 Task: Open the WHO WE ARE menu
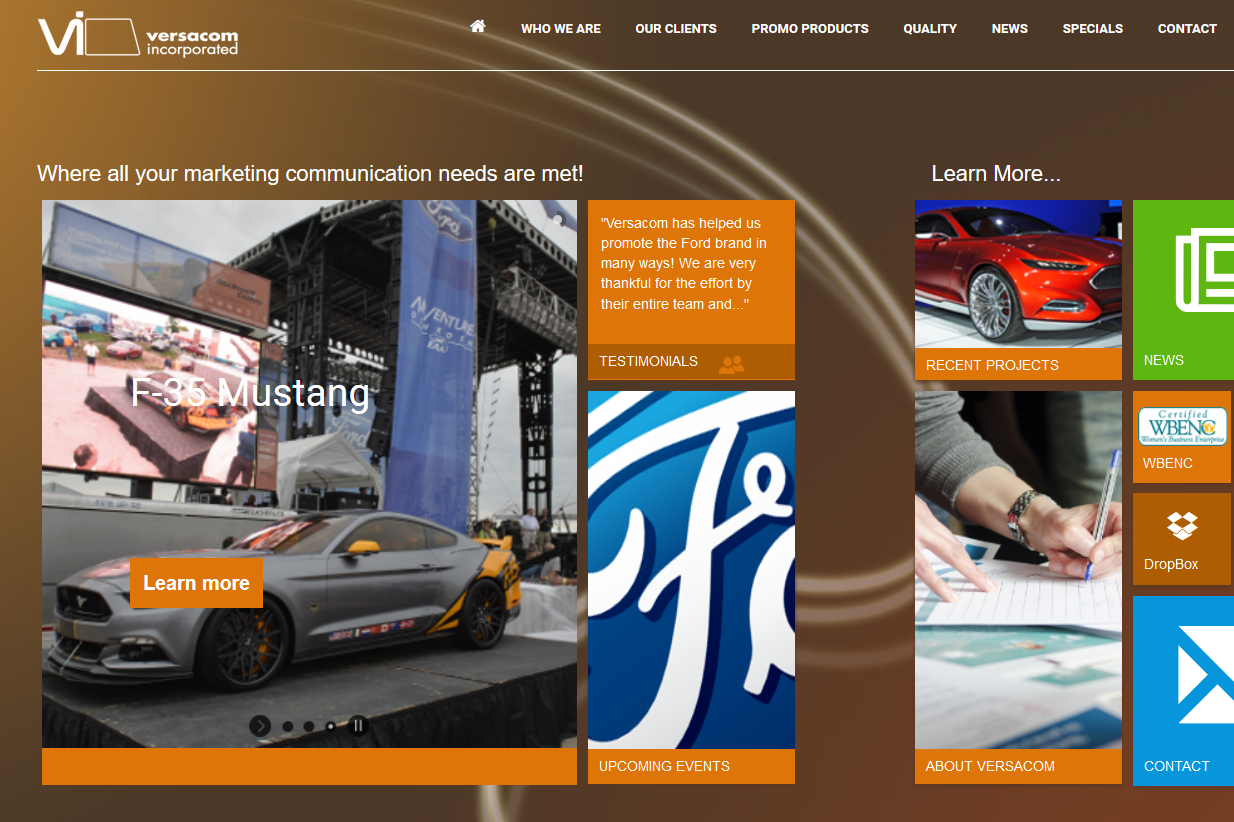coord(561,29)
